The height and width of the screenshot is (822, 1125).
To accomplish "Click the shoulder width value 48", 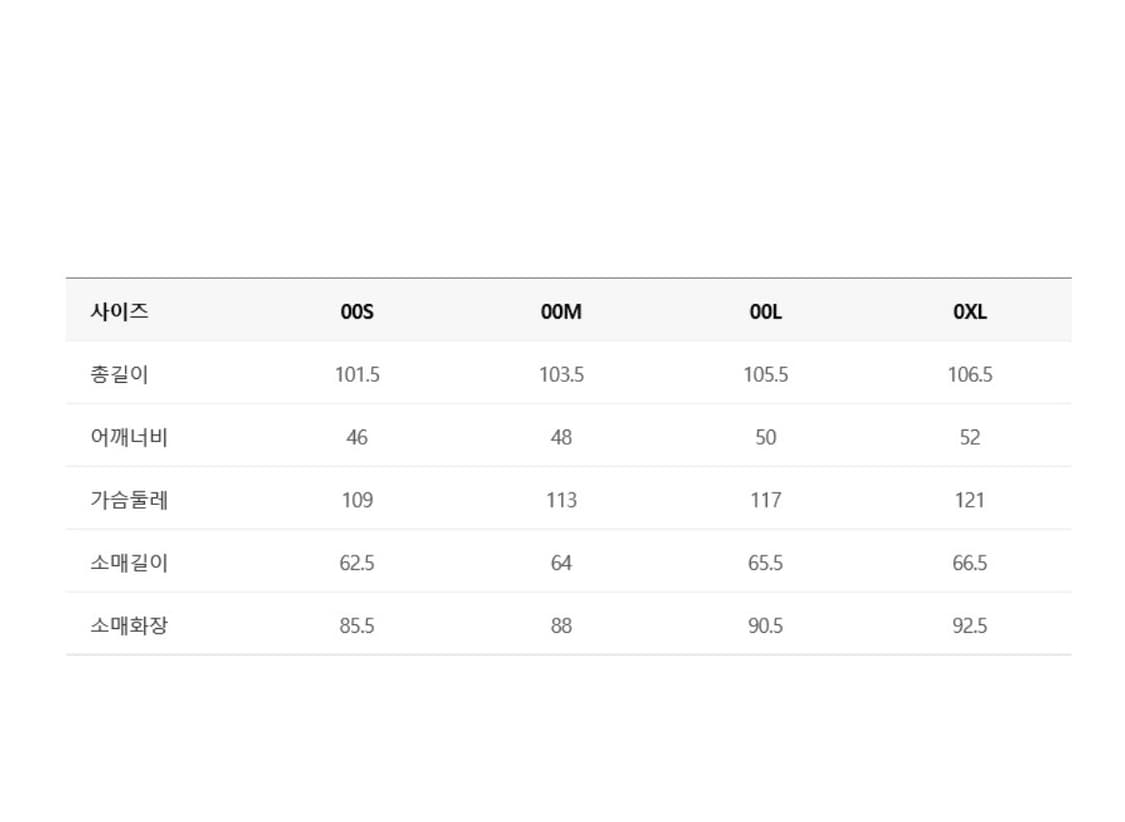I will tap(561, 437).
